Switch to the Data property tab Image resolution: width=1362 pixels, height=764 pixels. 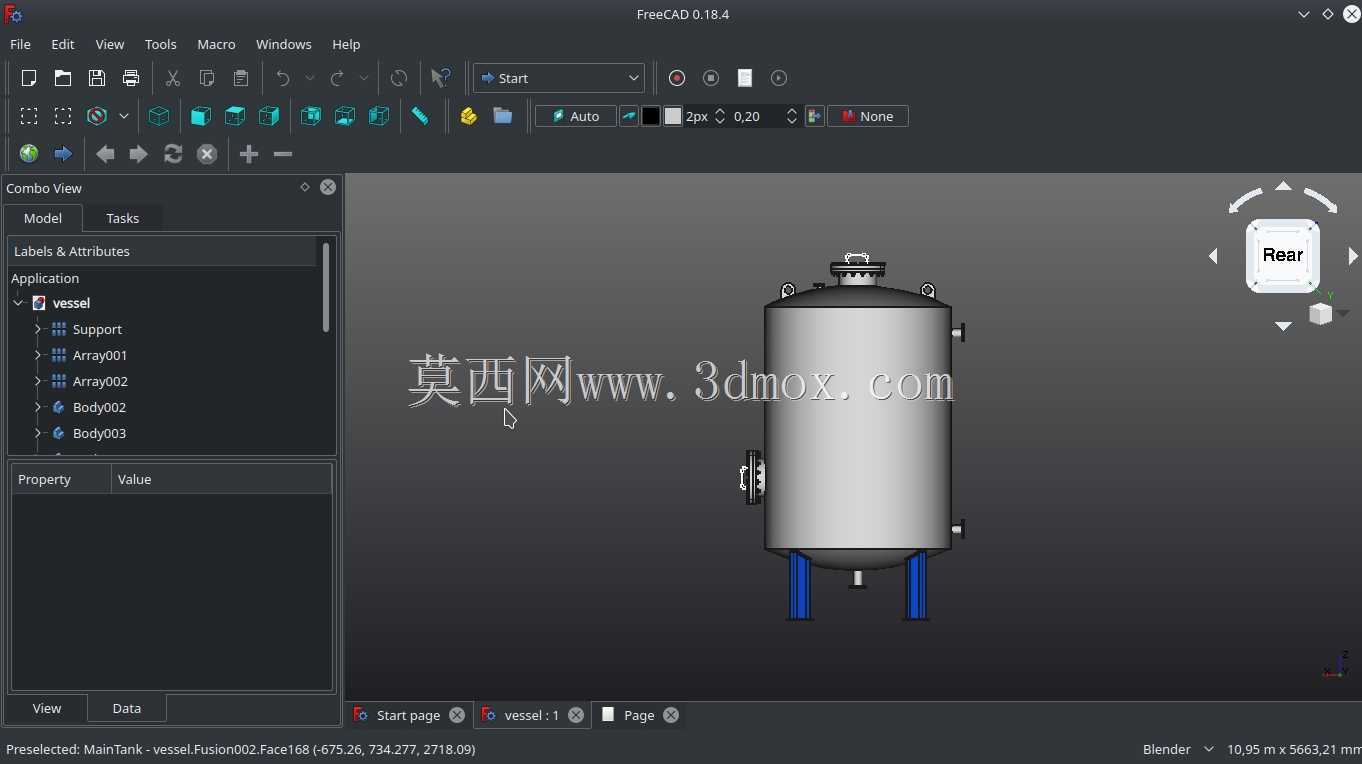(126, 708)
